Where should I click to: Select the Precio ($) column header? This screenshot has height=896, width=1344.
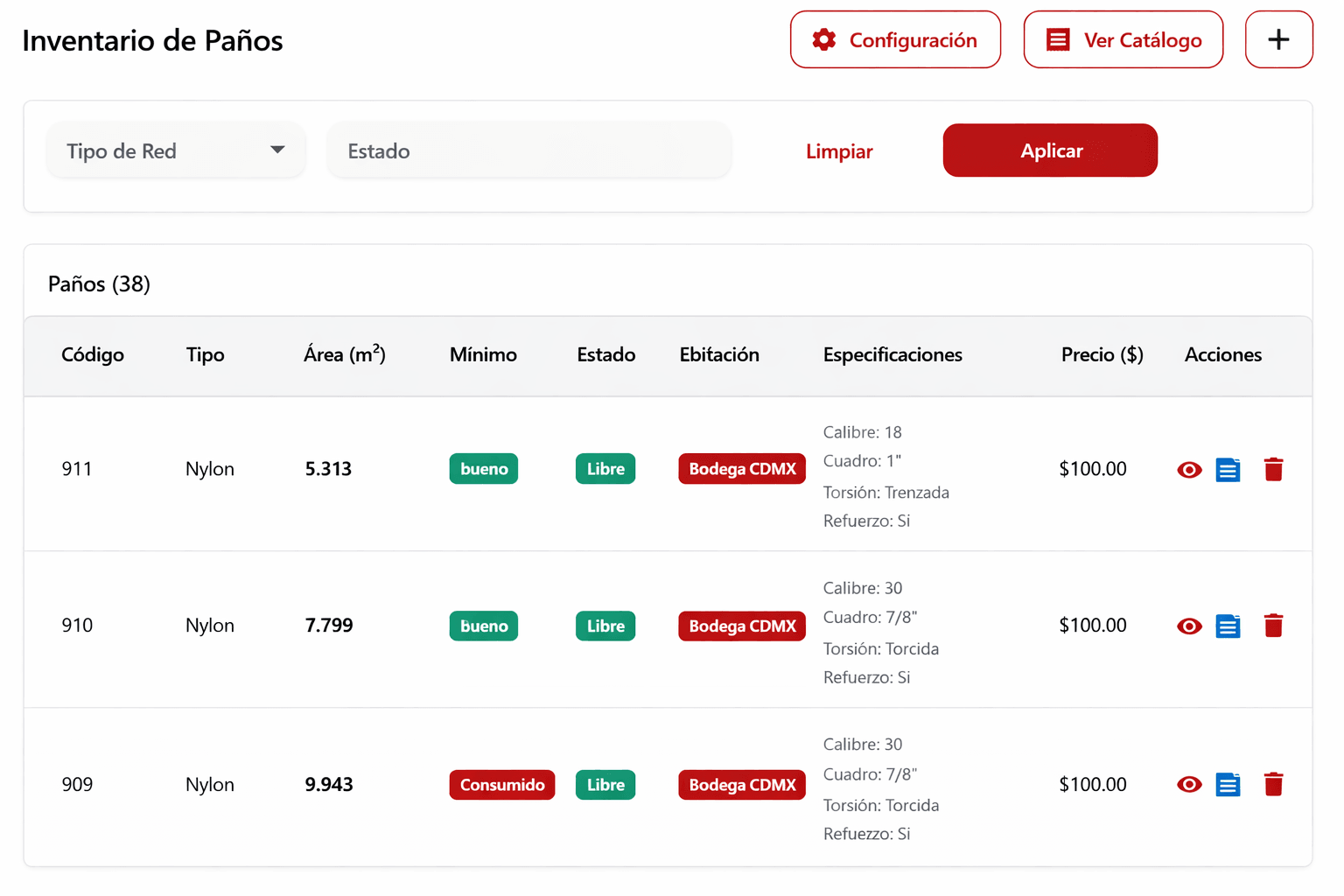[x=1102, y=355]
